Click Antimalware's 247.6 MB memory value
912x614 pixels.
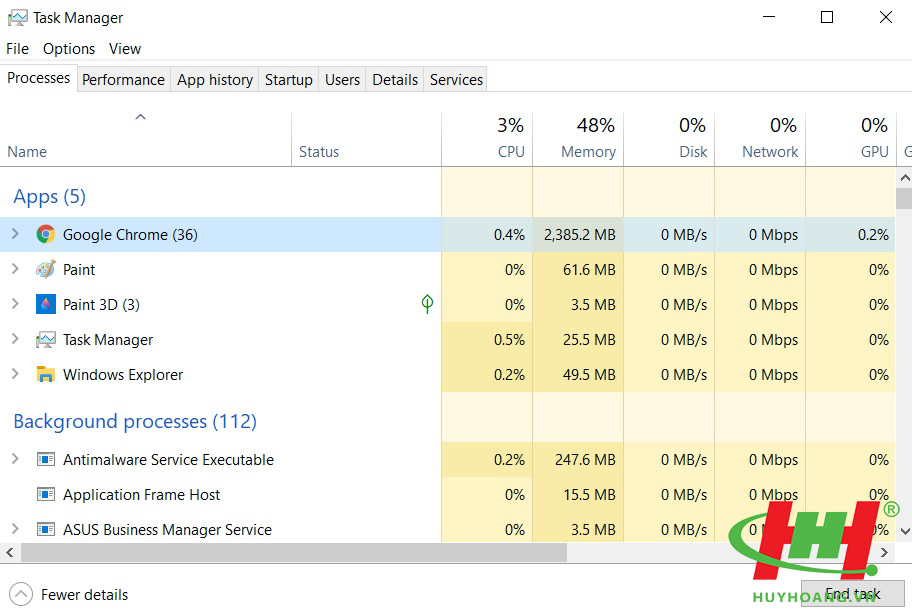pos(585,459)
